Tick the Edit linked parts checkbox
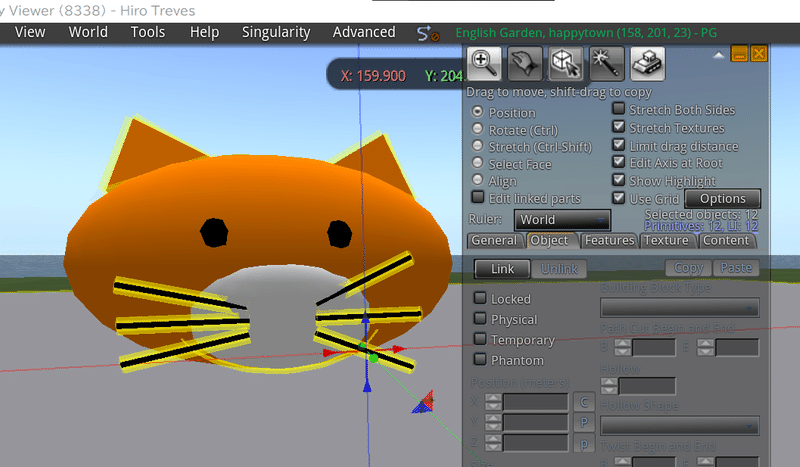 click(478, 197)
